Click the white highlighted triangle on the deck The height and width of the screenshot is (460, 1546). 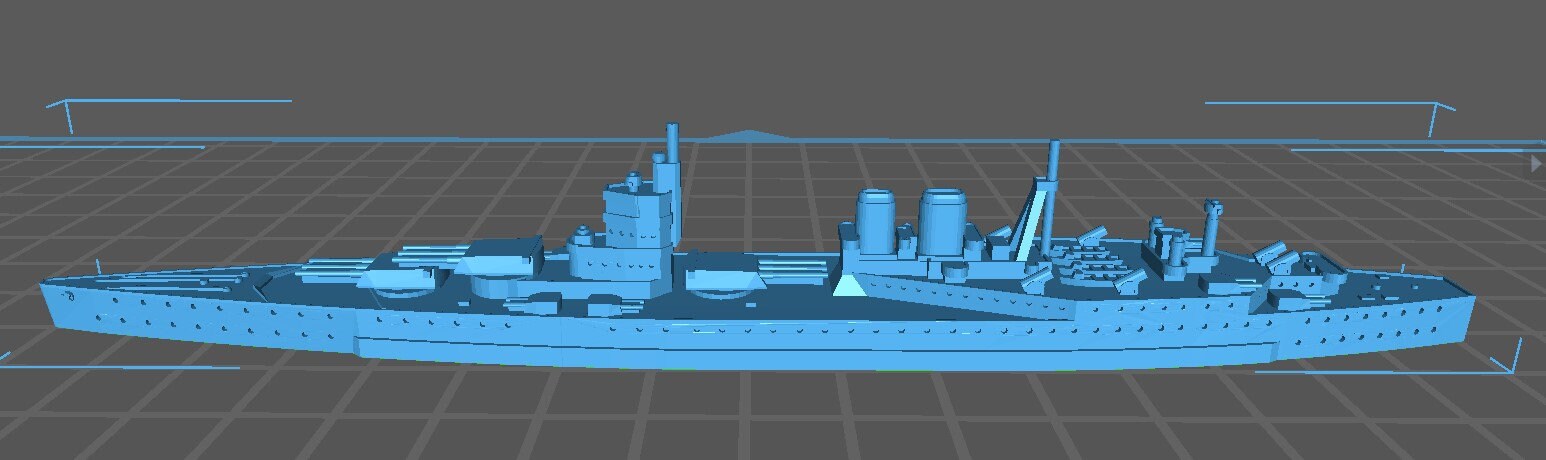(849, 289)
